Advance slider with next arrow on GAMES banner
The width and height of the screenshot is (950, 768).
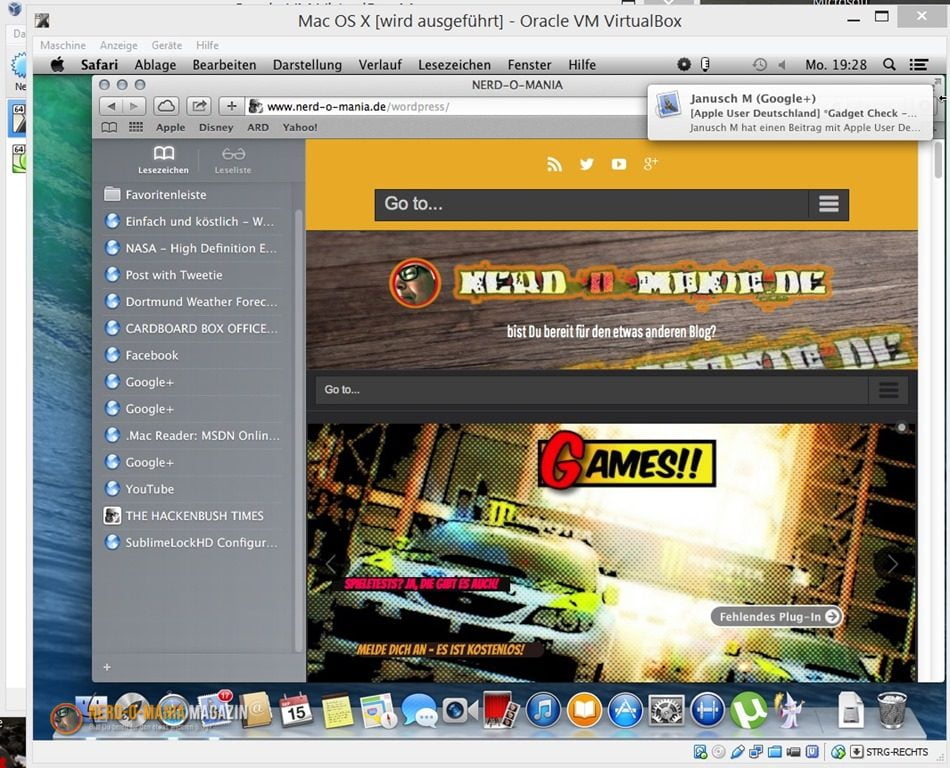click(x=892, y=564)
